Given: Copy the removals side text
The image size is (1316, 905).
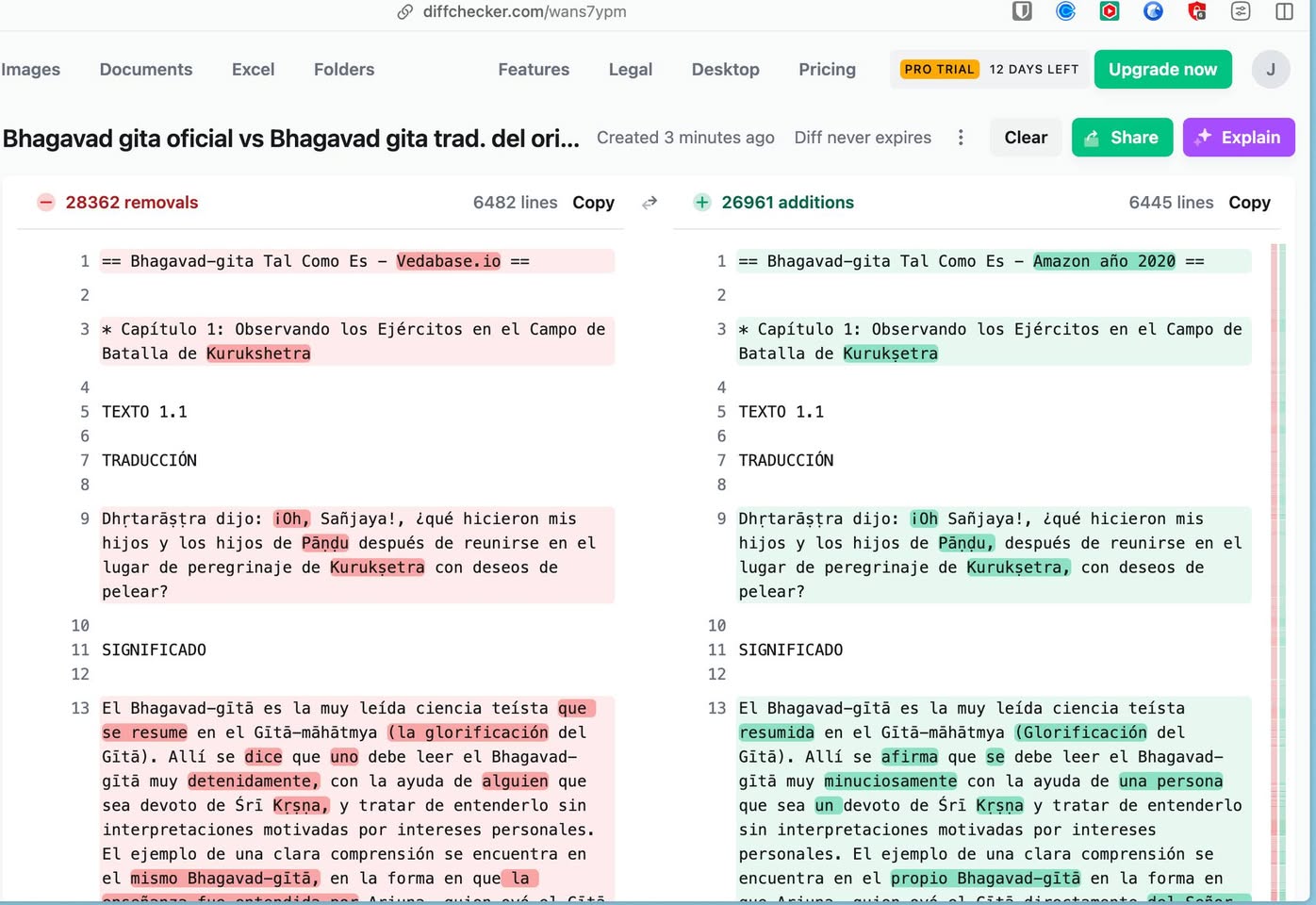Looking at the screenshot, I should [x=593, y=203].
